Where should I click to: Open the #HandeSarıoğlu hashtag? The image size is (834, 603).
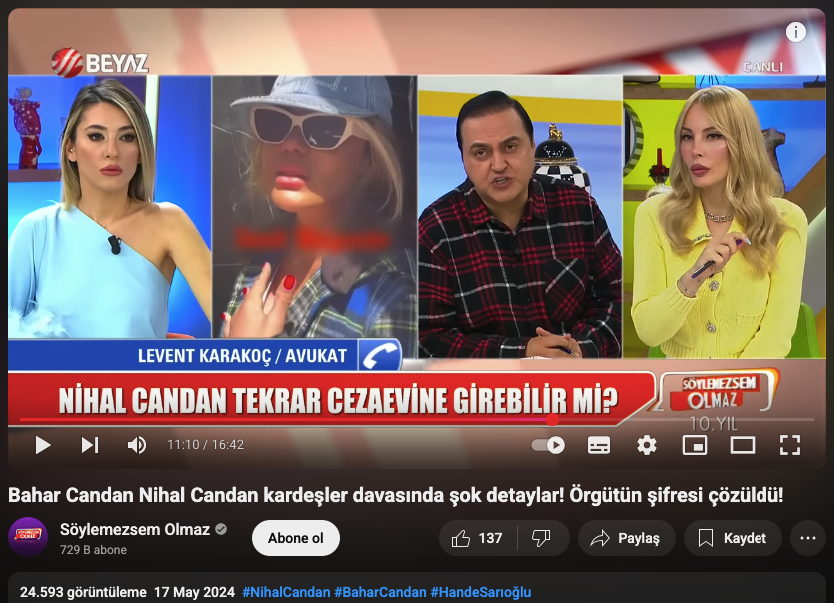tap(481, 592)
